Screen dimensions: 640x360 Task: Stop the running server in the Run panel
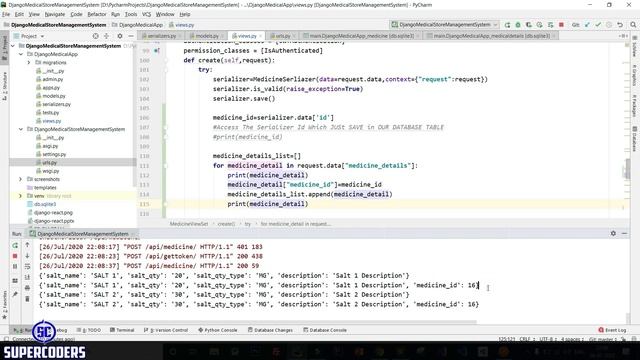tap(15, 256)
